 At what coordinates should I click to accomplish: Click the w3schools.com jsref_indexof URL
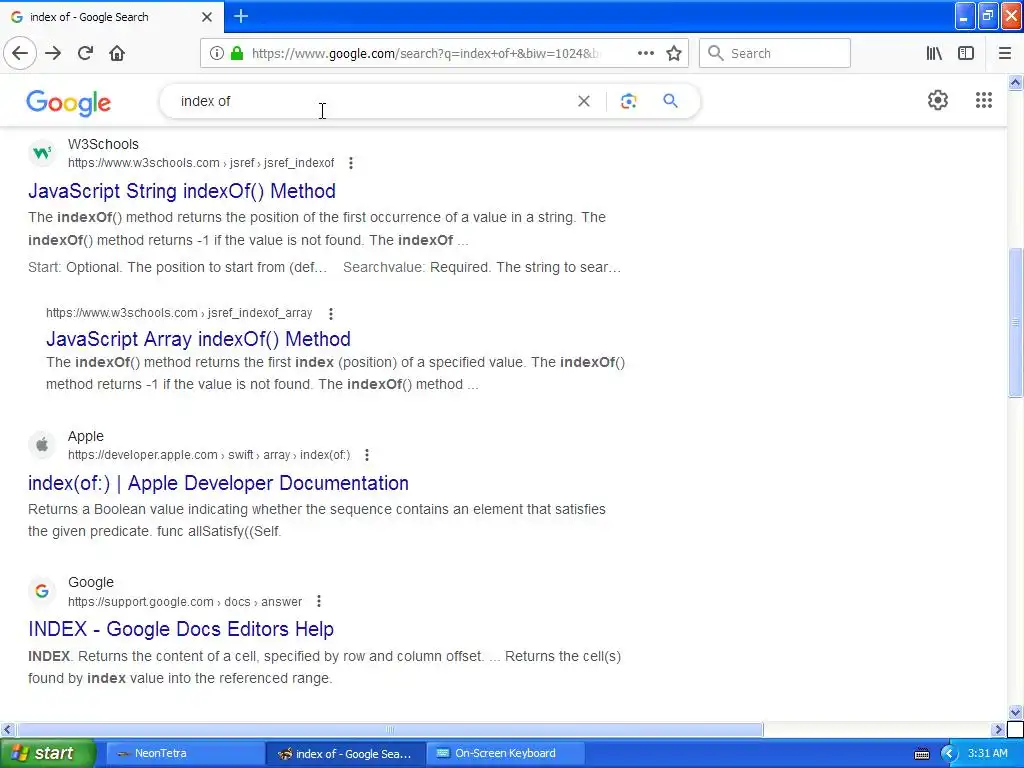click(201, 163)
